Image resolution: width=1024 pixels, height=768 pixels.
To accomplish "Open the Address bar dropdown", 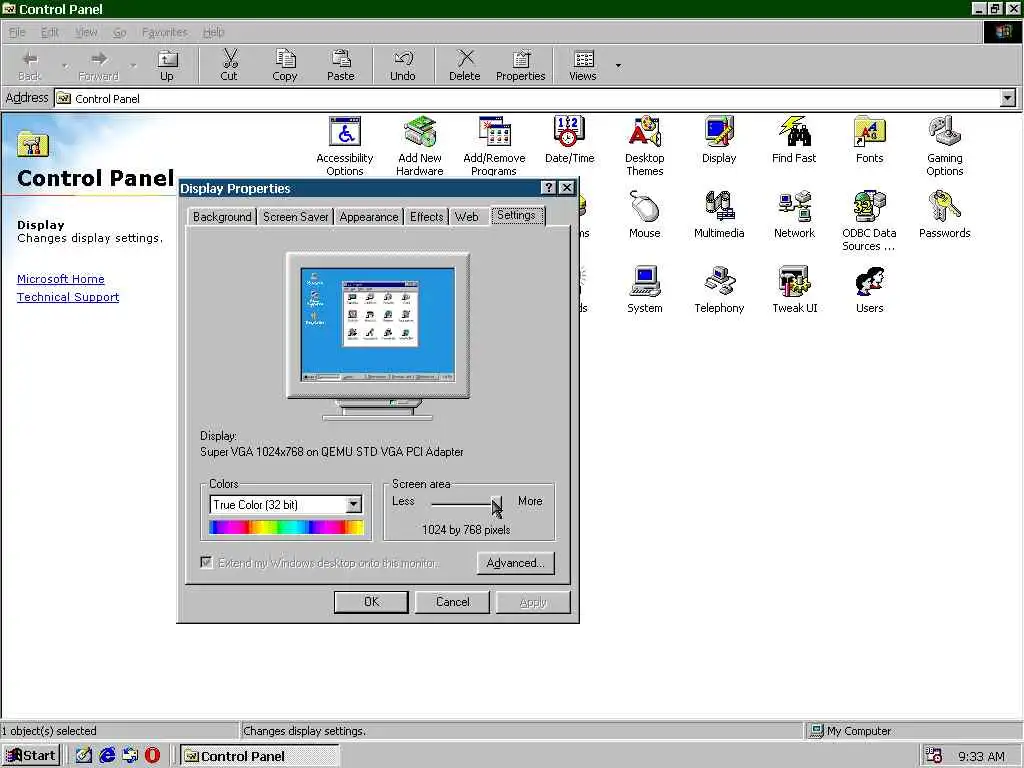I will (1008, 99).
